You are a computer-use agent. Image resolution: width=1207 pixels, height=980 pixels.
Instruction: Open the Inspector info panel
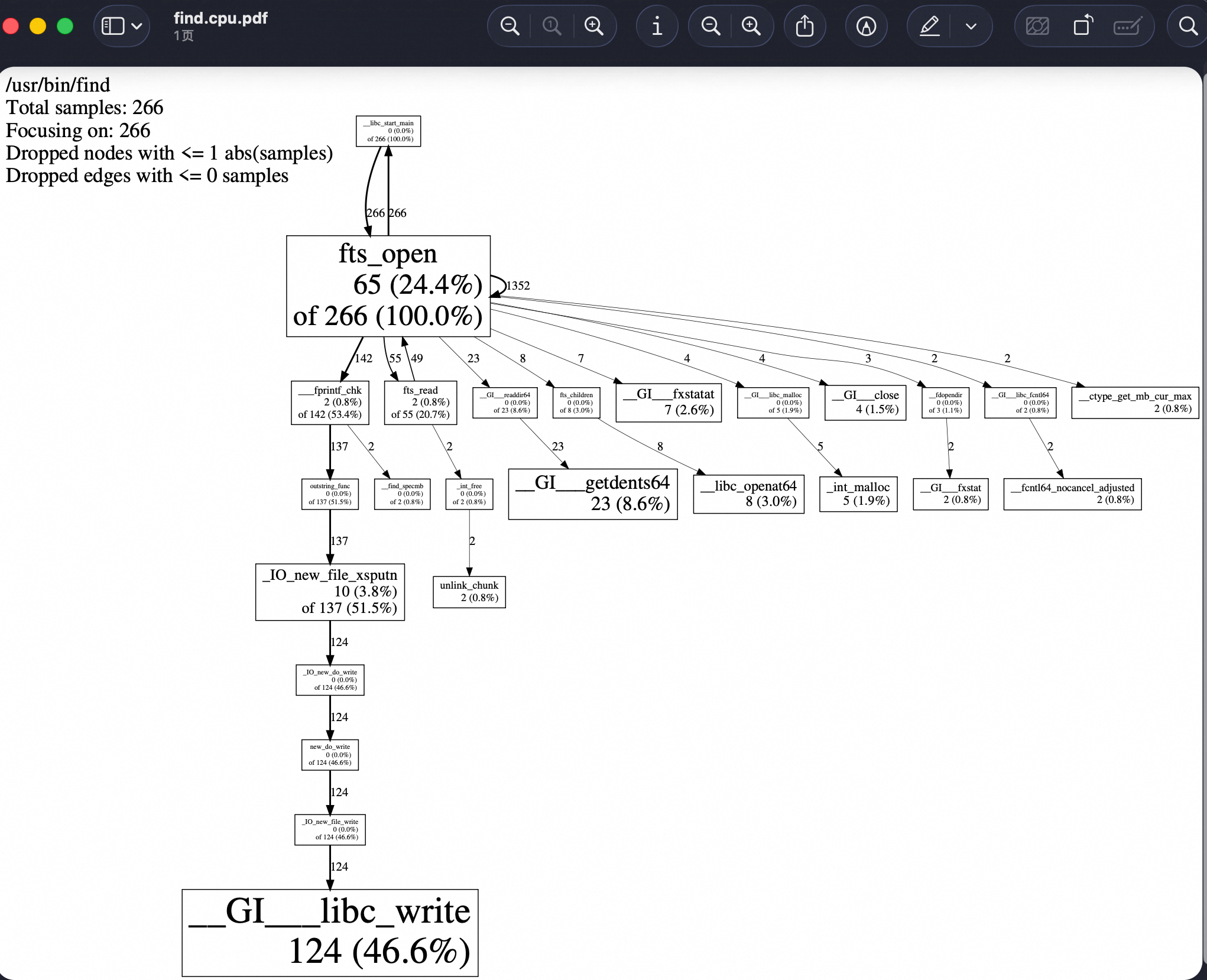(657, 26)
